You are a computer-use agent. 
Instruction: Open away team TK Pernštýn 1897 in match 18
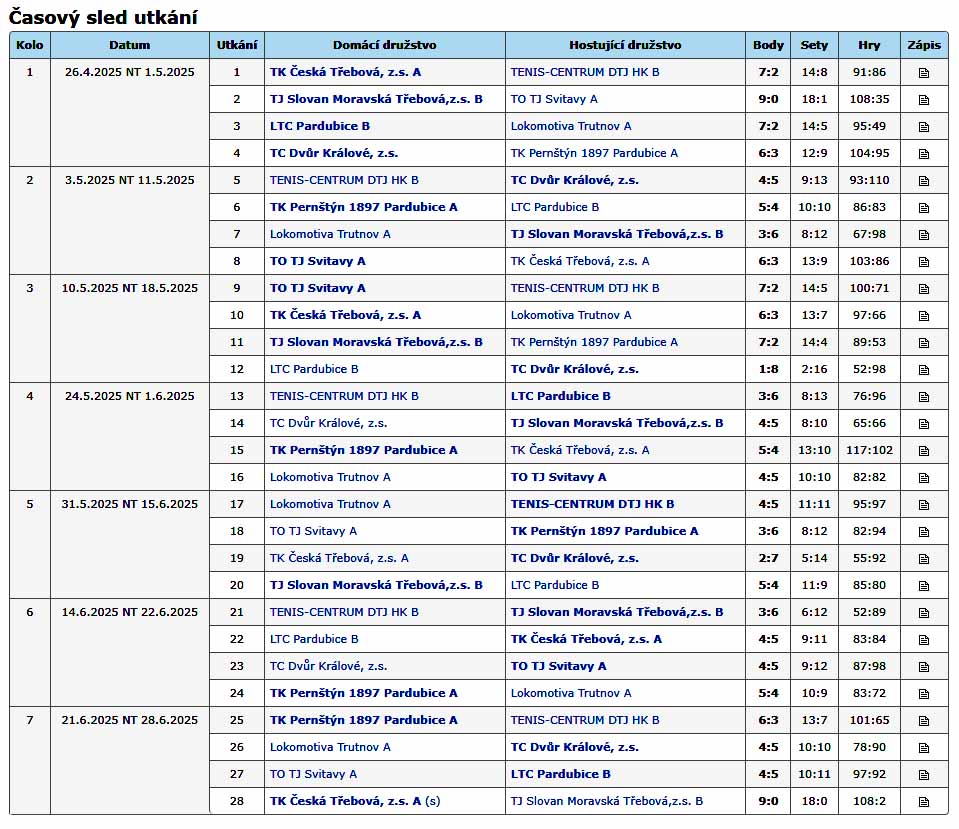(x=605, y=531)
